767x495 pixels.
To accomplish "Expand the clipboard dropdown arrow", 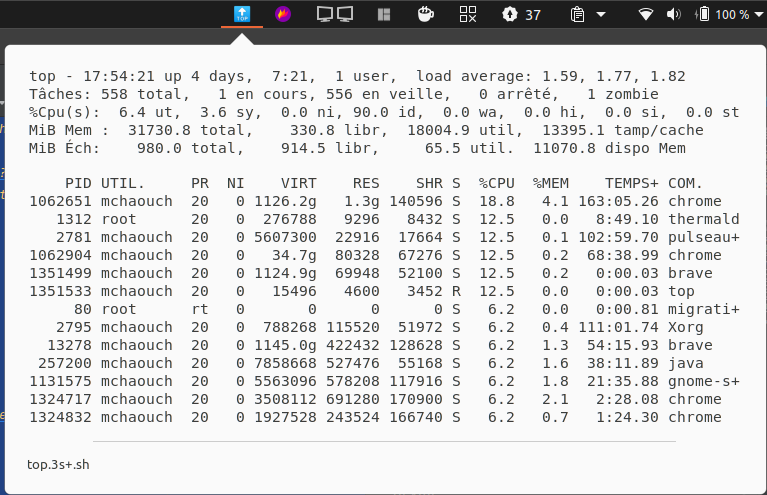I will [x=601, y=15].
